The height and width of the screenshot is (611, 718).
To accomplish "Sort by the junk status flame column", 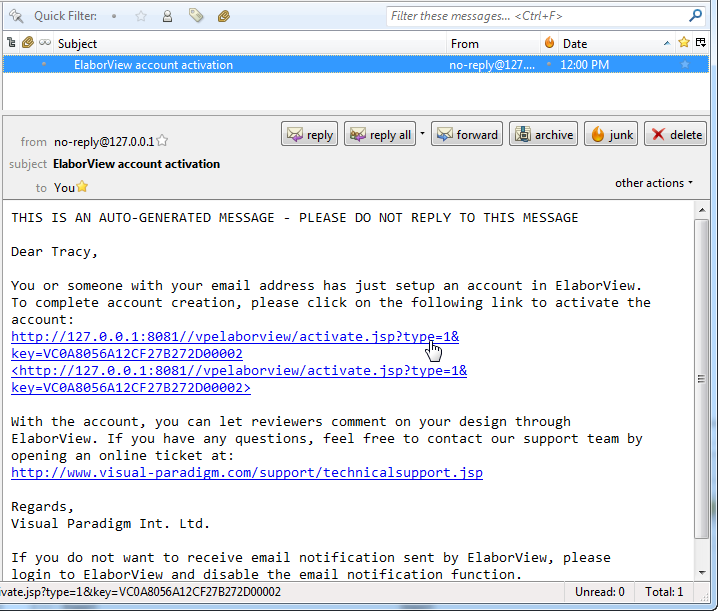I will coord(549,43).
